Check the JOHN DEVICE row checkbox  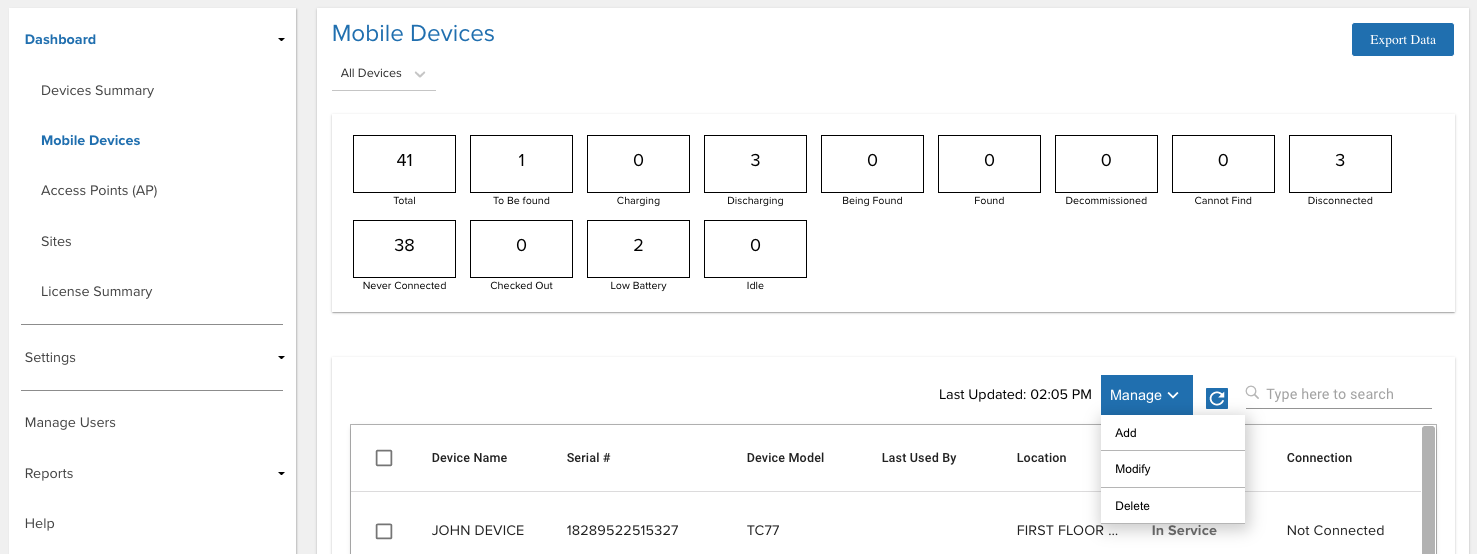384,531
